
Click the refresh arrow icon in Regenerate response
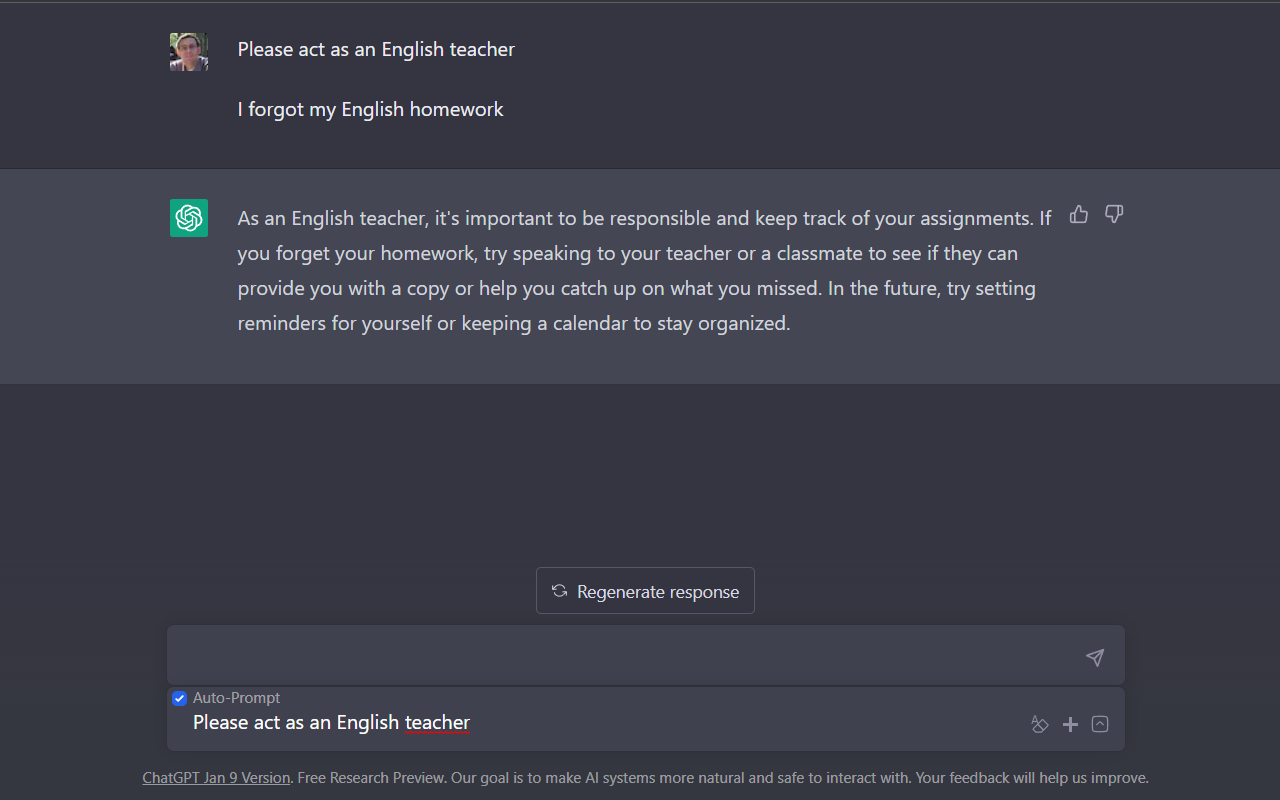click(558, 590)
